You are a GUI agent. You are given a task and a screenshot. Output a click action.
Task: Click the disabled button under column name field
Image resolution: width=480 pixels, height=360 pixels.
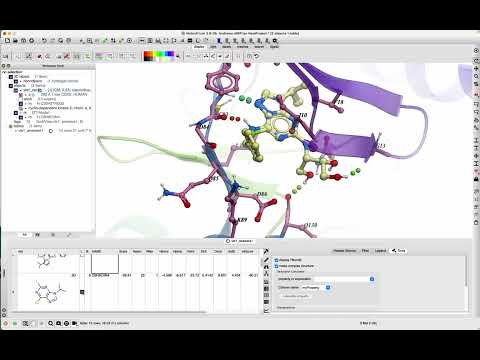pyautogui.click(x=295, y=296)
